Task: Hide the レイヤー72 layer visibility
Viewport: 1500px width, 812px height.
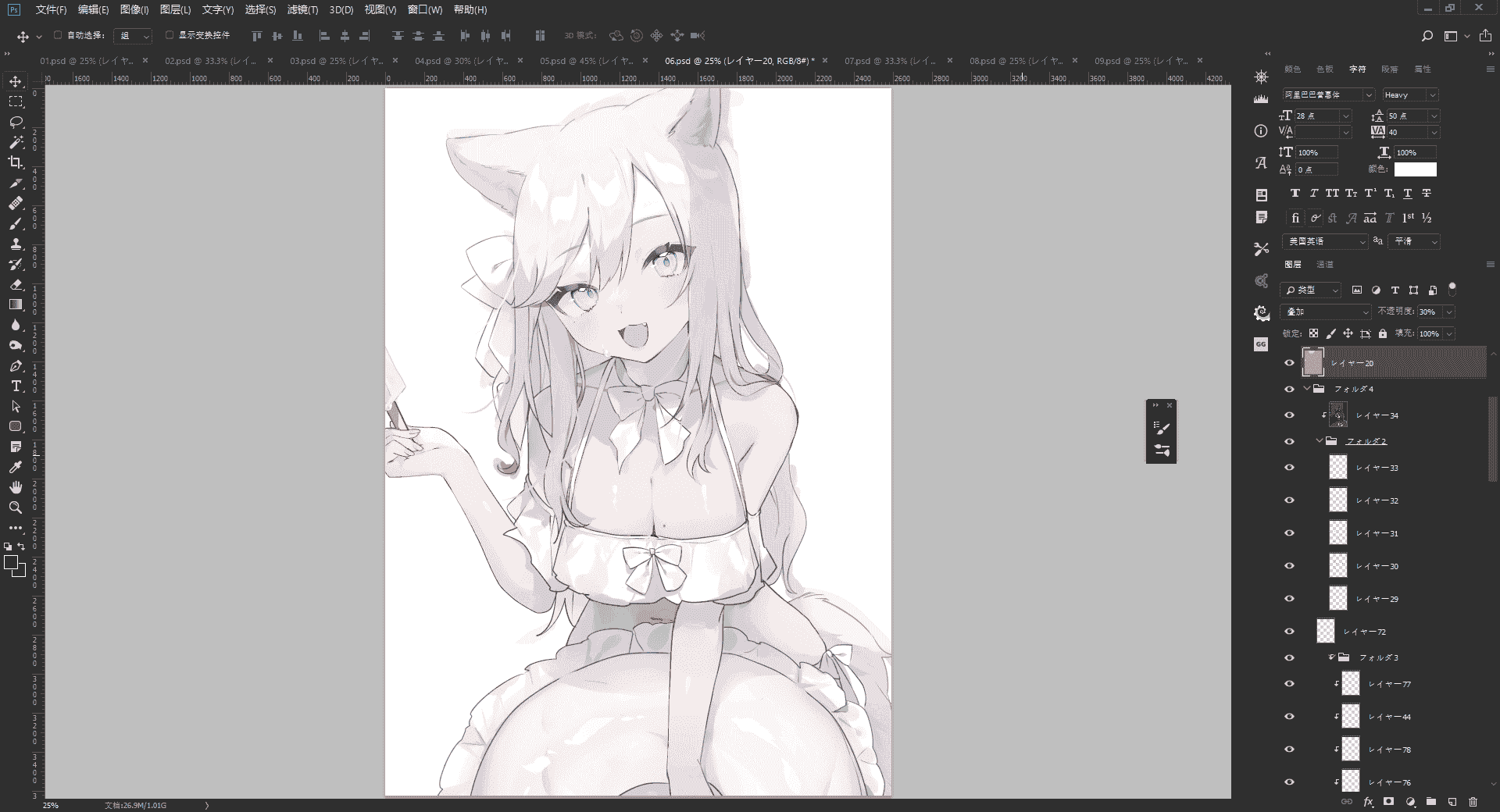Action: click(x=1289, y=632)
